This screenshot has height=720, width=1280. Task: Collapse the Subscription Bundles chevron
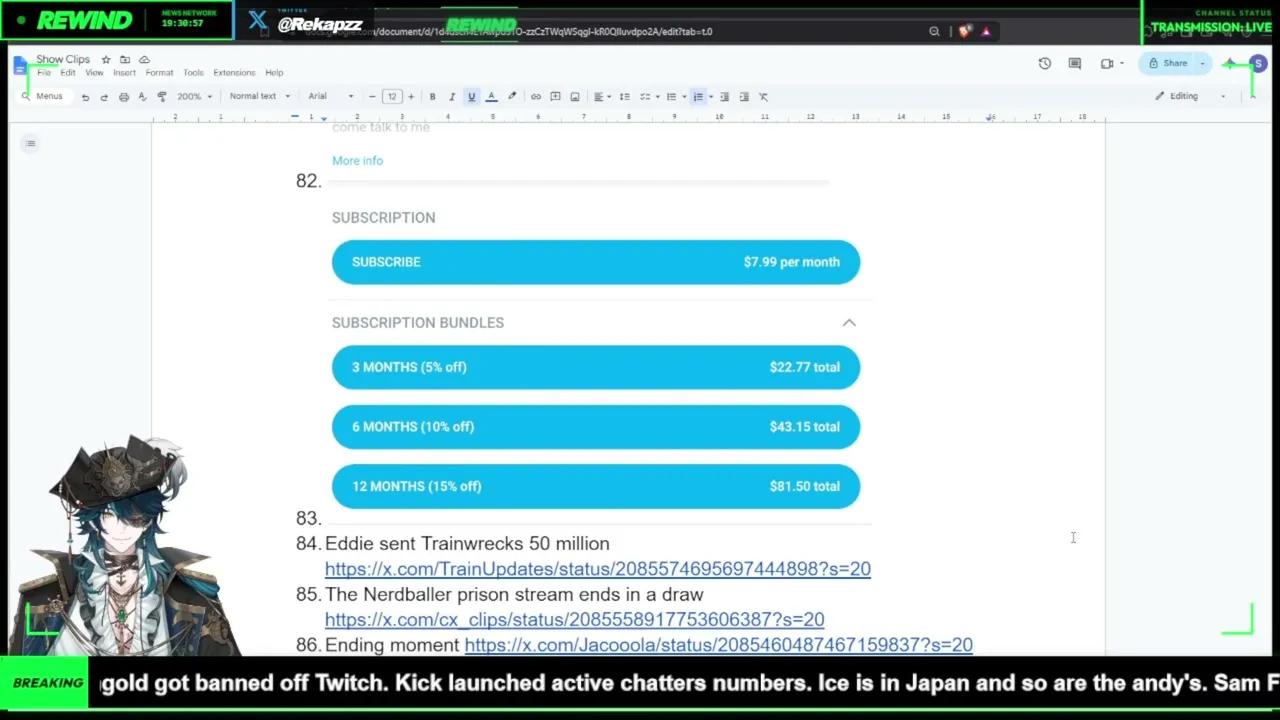(849, 323)
